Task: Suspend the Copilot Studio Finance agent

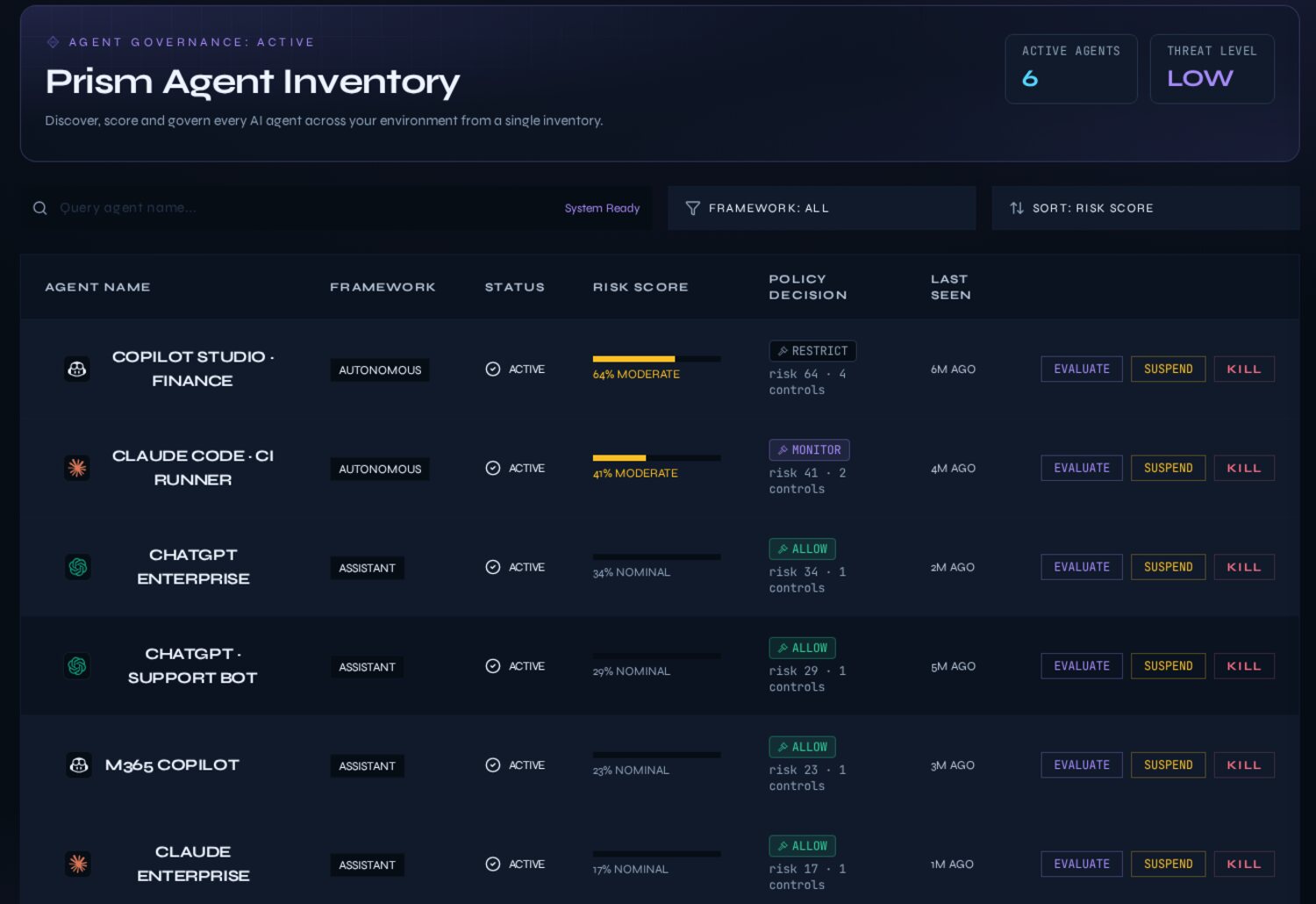Action: pos(1169,369)
